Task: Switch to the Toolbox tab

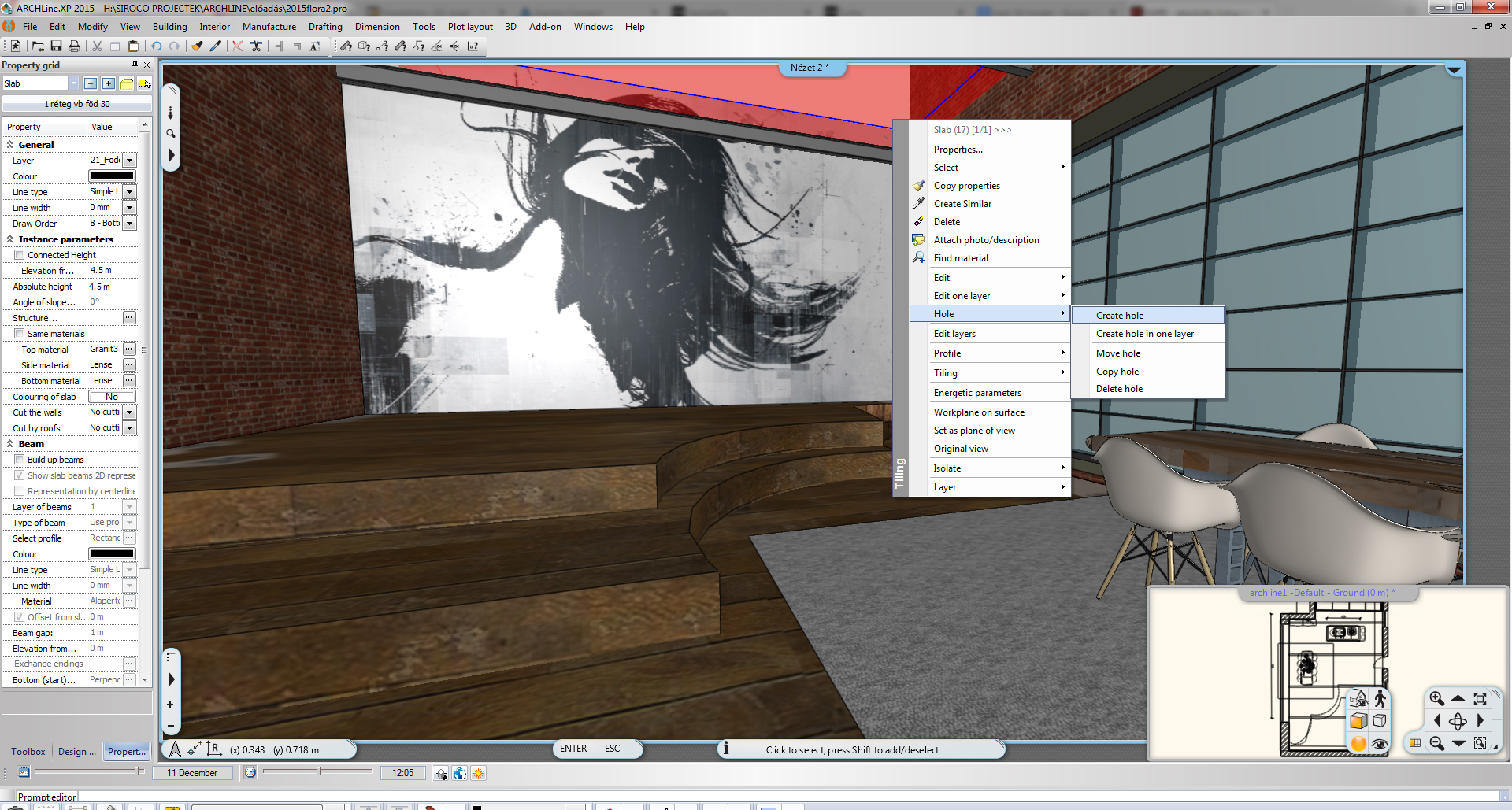Action: pos(28,752)
